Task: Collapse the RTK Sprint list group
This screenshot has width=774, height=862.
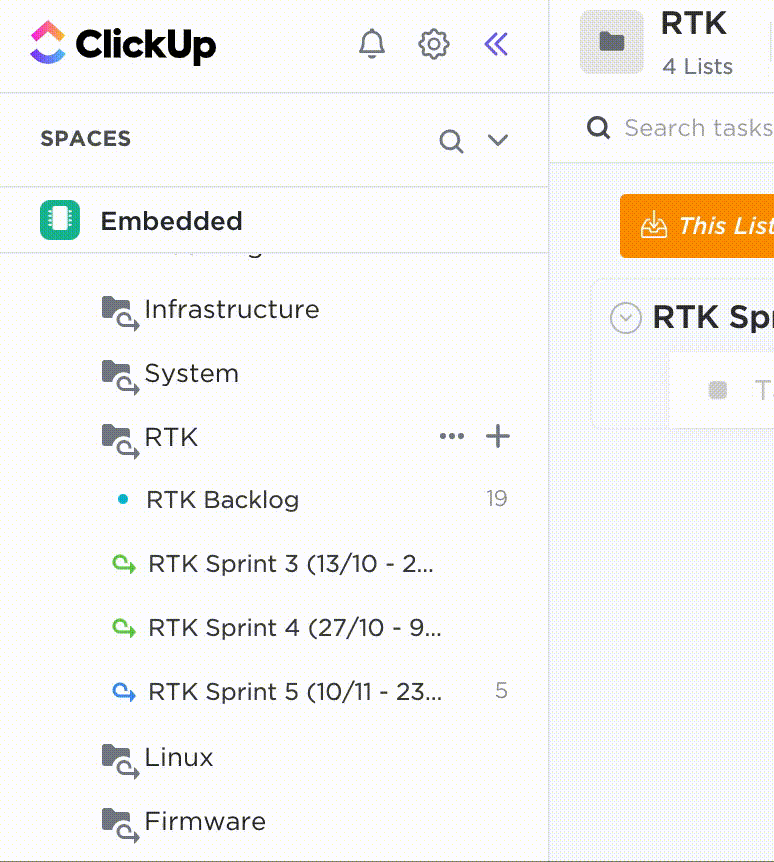Action: (626, 317)
